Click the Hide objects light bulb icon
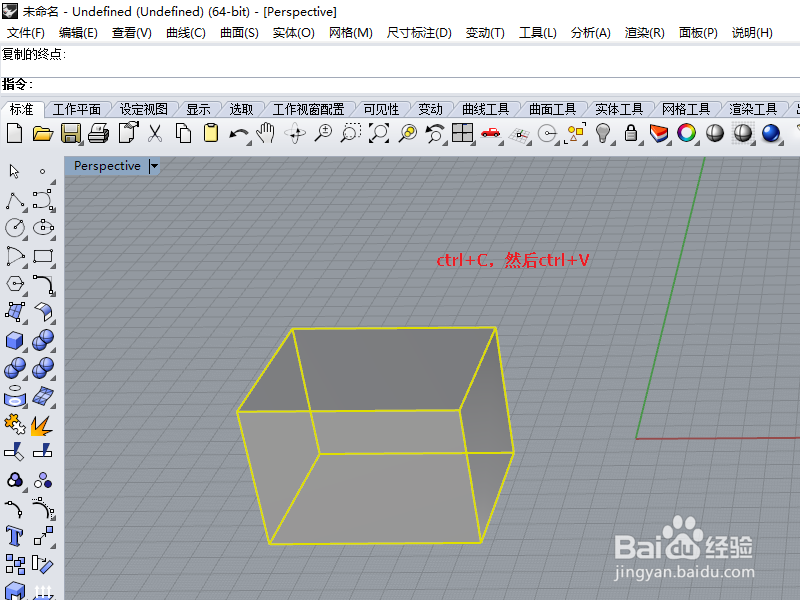Viewport: 800px width, 600px height. 603,134
